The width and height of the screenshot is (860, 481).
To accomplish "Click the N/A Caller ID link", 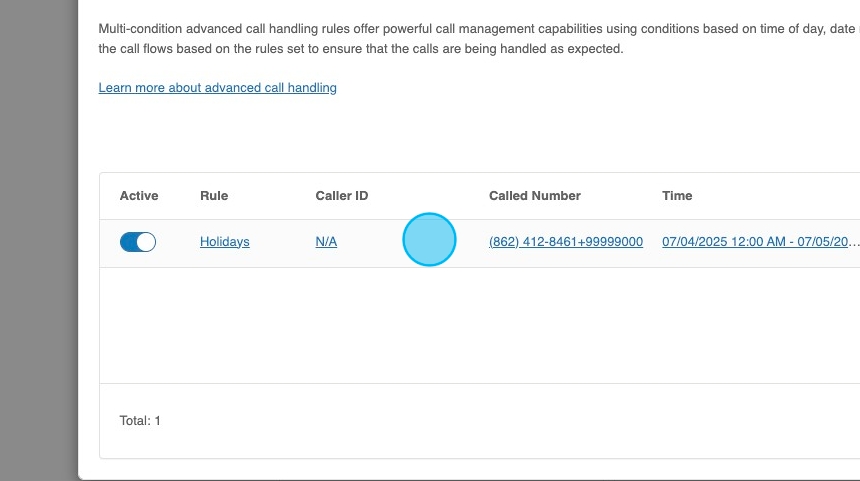I will tap(326, 242).
